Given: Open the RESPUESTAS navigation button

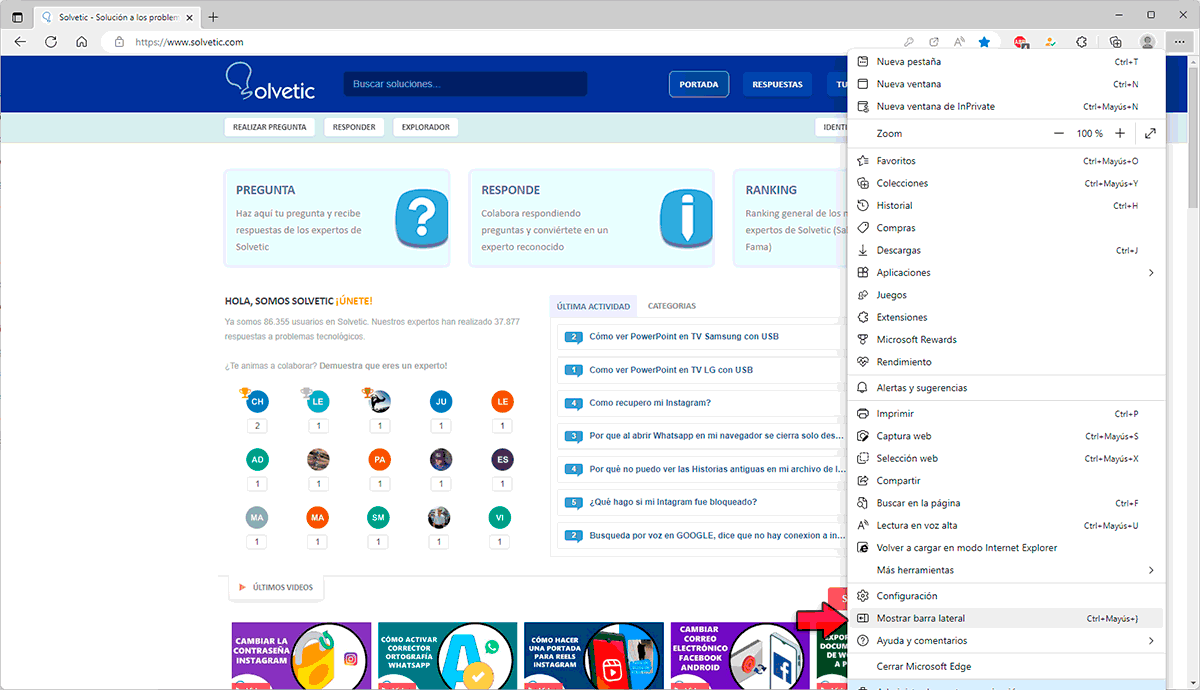Looking at the screenshot, I should click(x=777, y=84).
